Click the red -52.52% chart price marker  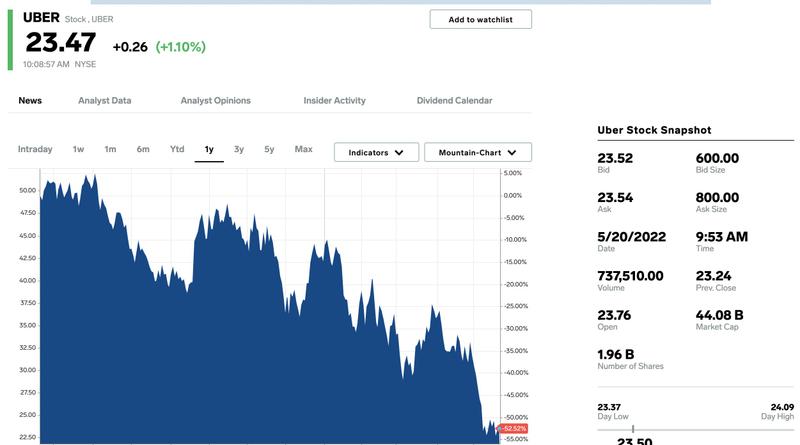click(x=513, y=429)
